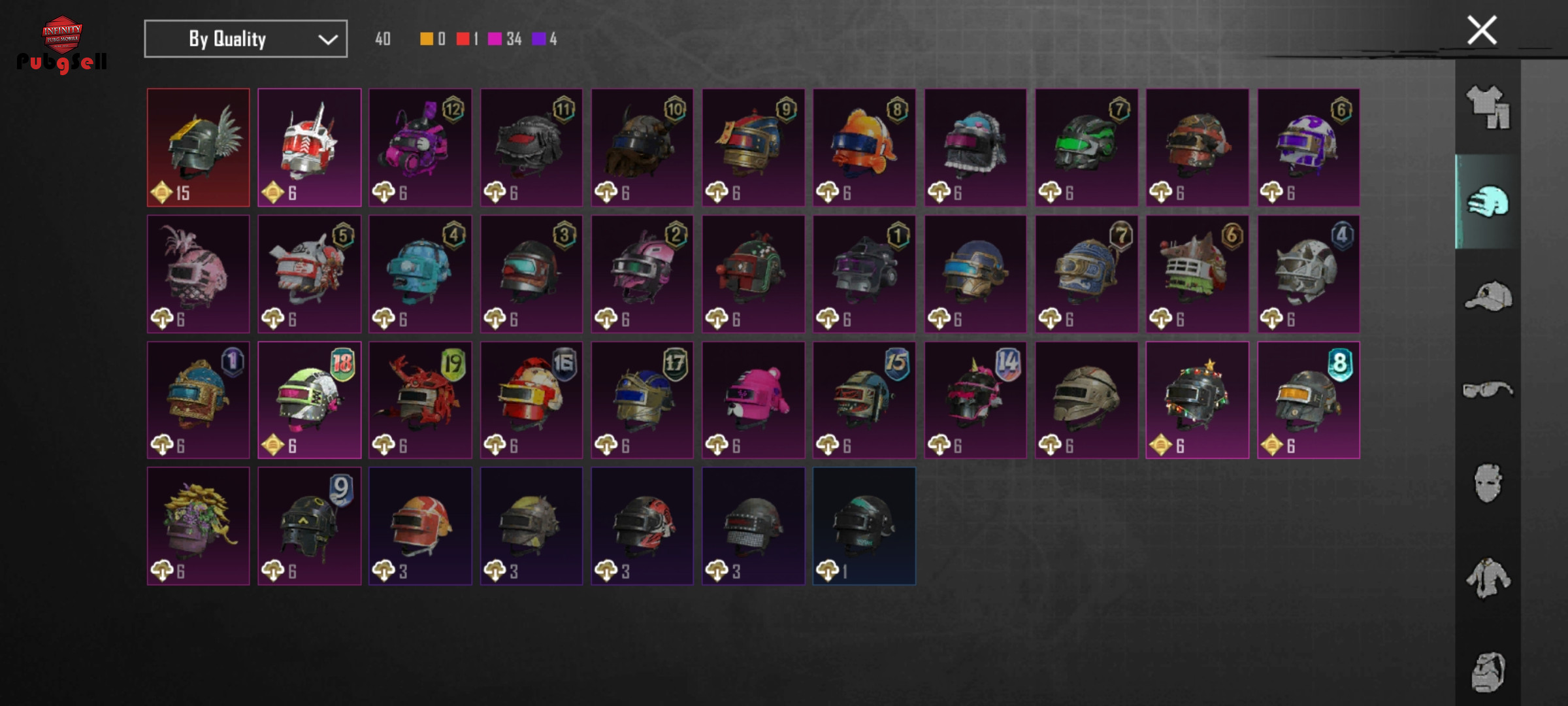The height and width of the screenshot is (706, 1568).
Task: Filter by the magenta quality swatch showing 34
Action: point(495,39)
